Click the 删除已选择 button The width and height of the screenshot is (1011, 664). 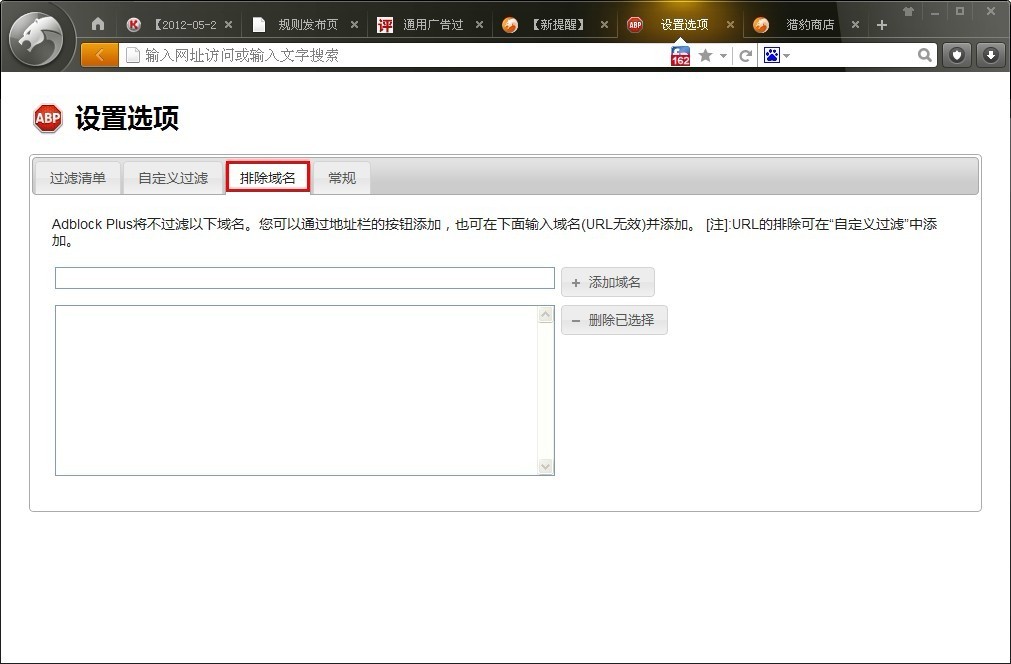tap(614, 320)
